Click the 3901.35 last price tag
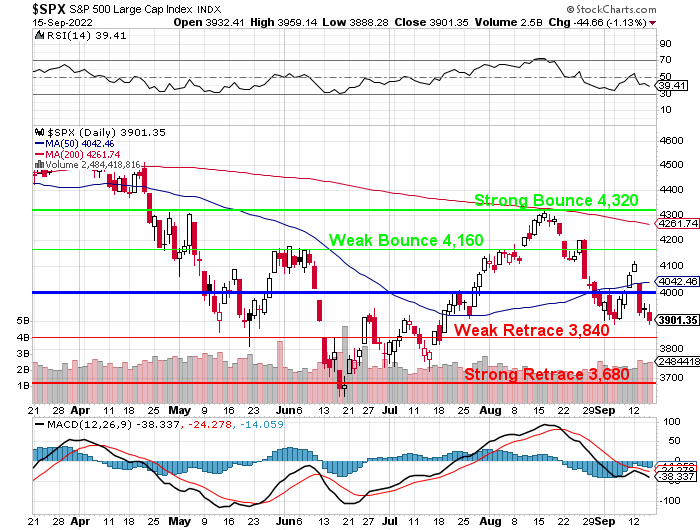Image resolution: width=700 pixels, height=530 pixels. (674, 319)
